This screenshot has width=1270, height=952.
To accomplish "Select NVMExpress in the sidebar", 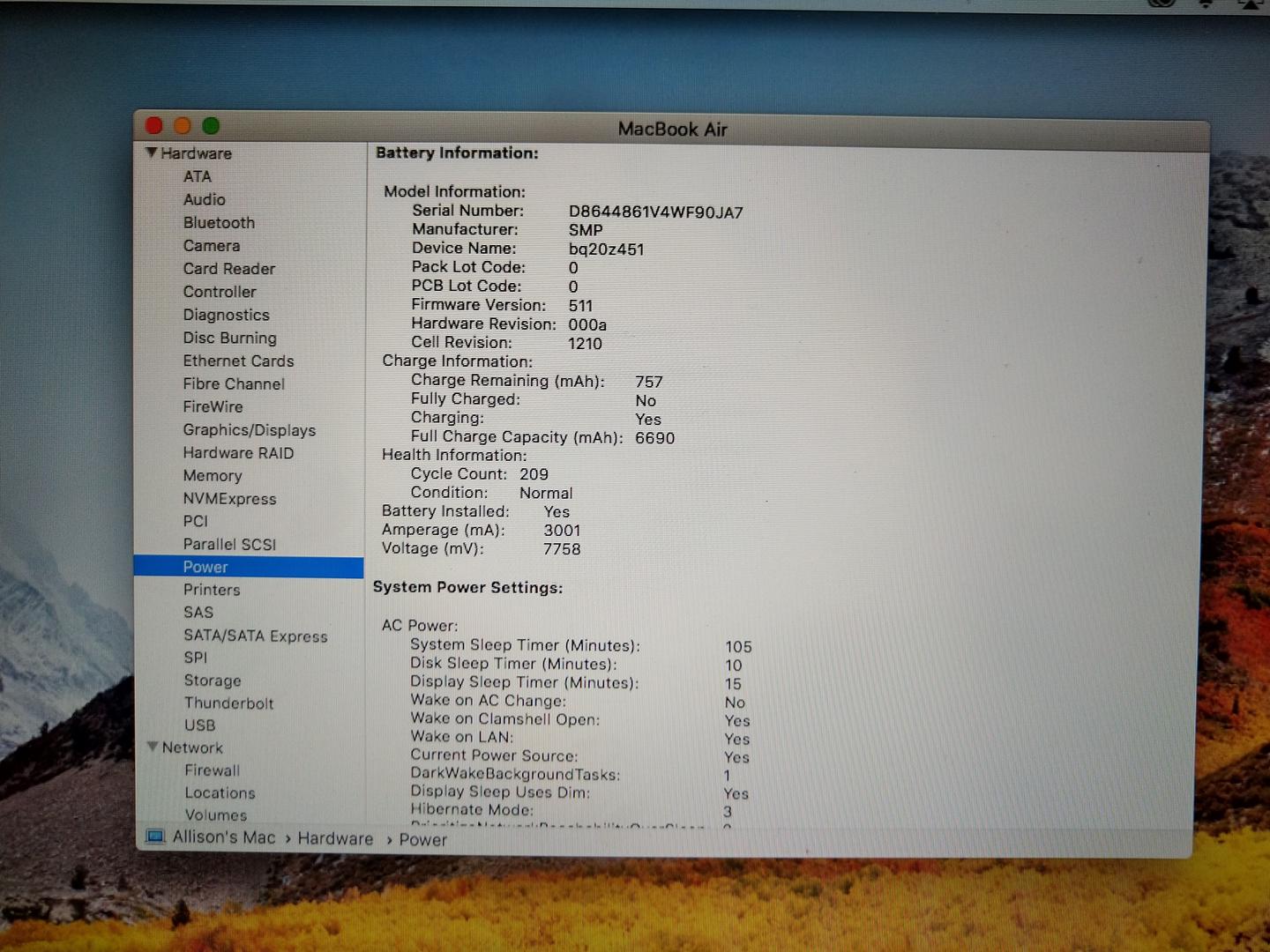I will click(230, 499).
